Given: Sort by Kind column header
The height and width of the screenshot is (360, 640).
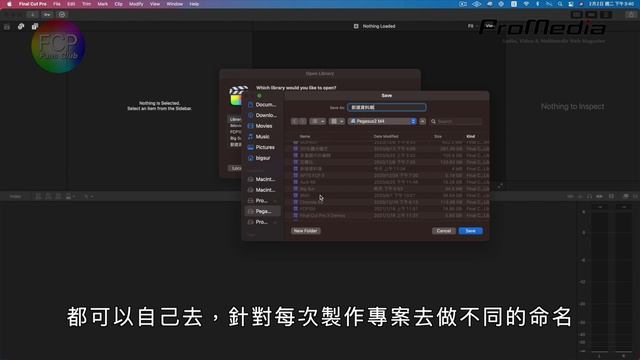Looking at the screenshot, I should 471,136.
